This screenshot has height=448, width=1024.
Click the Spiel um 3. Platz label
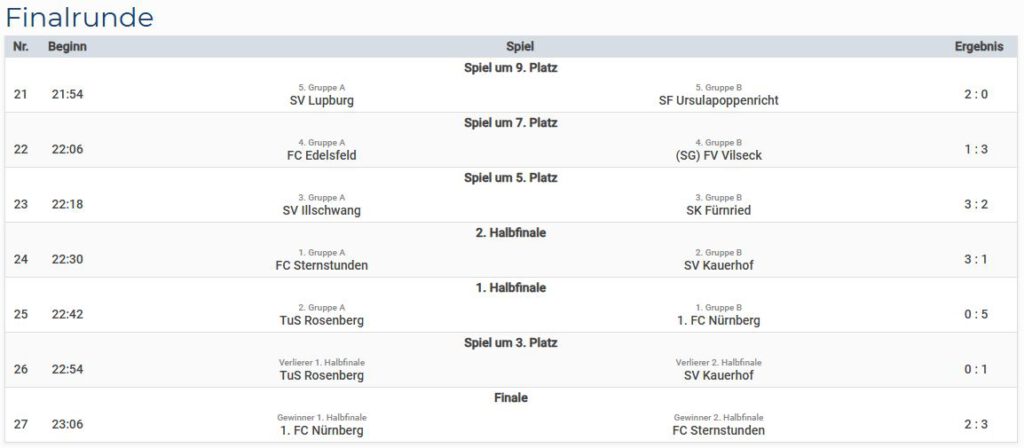click(x=511, y=343)
